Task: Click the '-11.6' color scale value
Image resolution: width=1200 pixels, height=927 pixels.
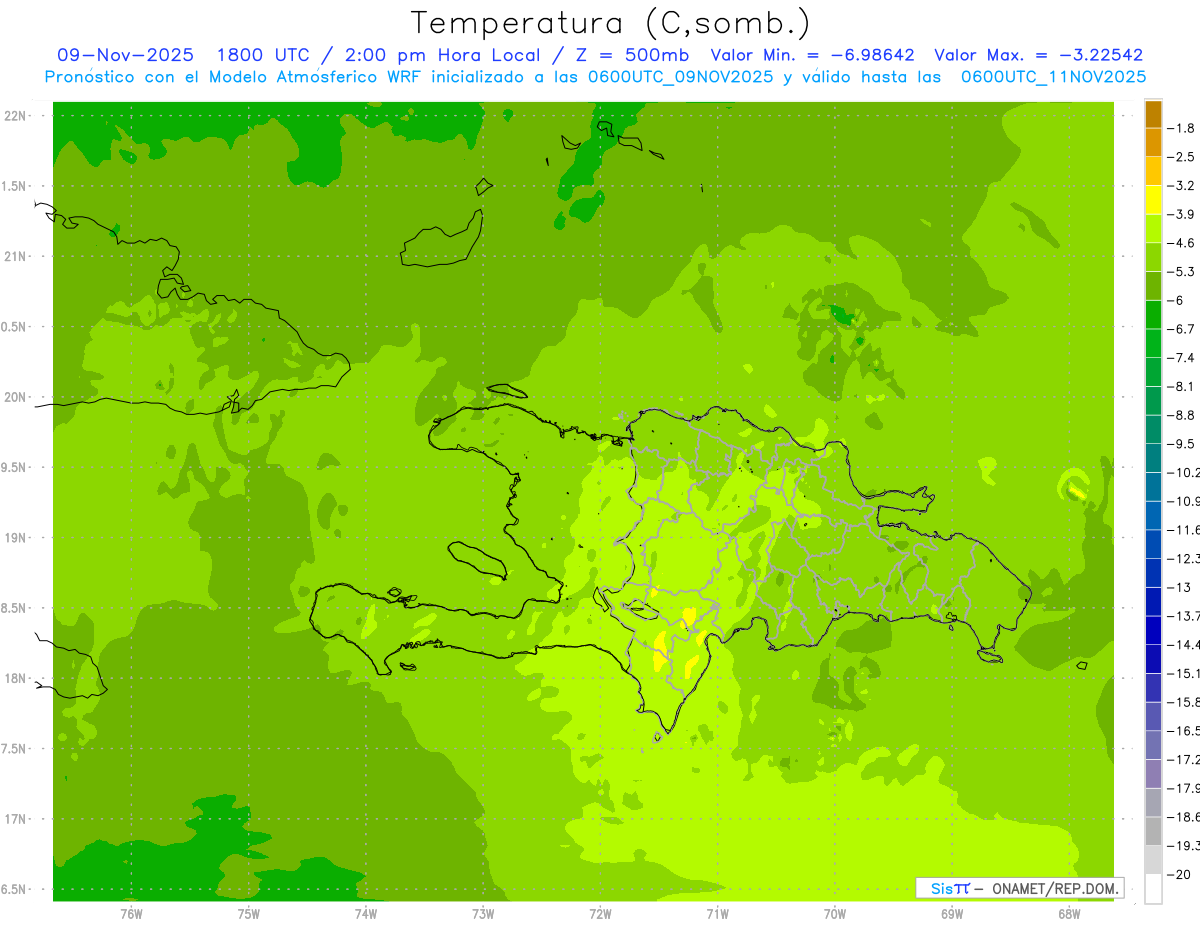Action: coord(1183,530)
